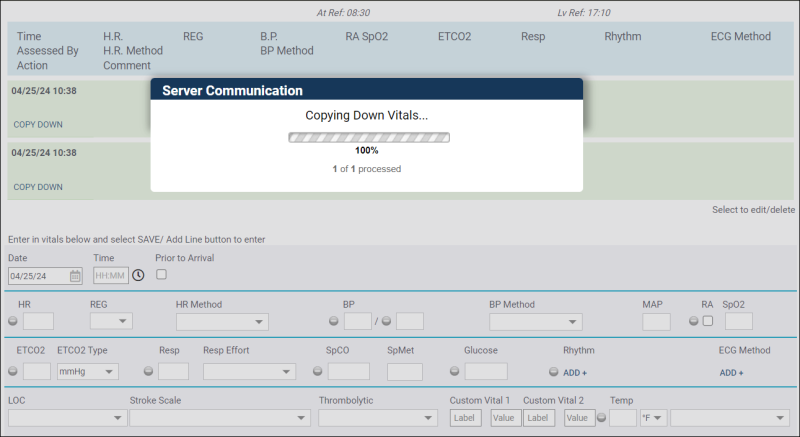
Task: Click the Resp value input field
Action: [x=173, y=371]
